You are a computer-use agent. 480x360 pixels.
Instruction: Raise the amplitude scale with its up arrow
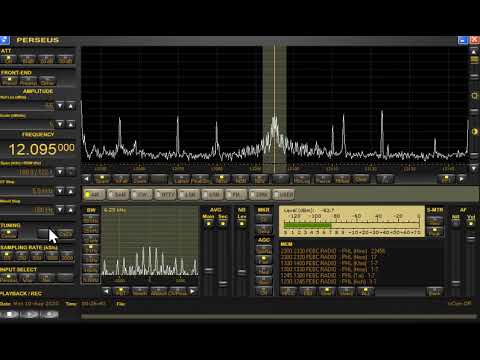coord(71,124)
